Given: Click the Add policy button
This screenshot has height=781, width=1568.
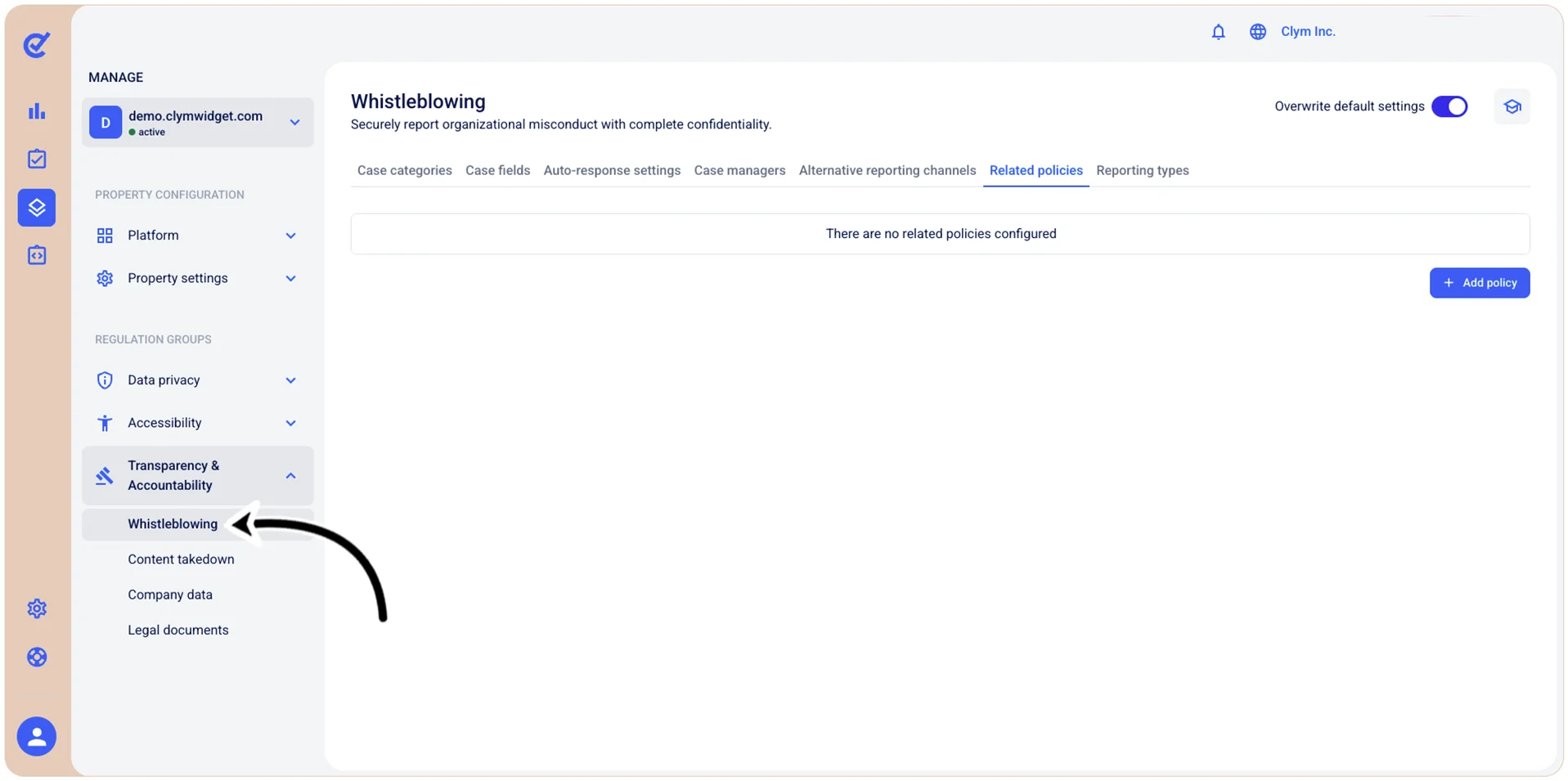Looking at the screenshot, I should 1480,283.
